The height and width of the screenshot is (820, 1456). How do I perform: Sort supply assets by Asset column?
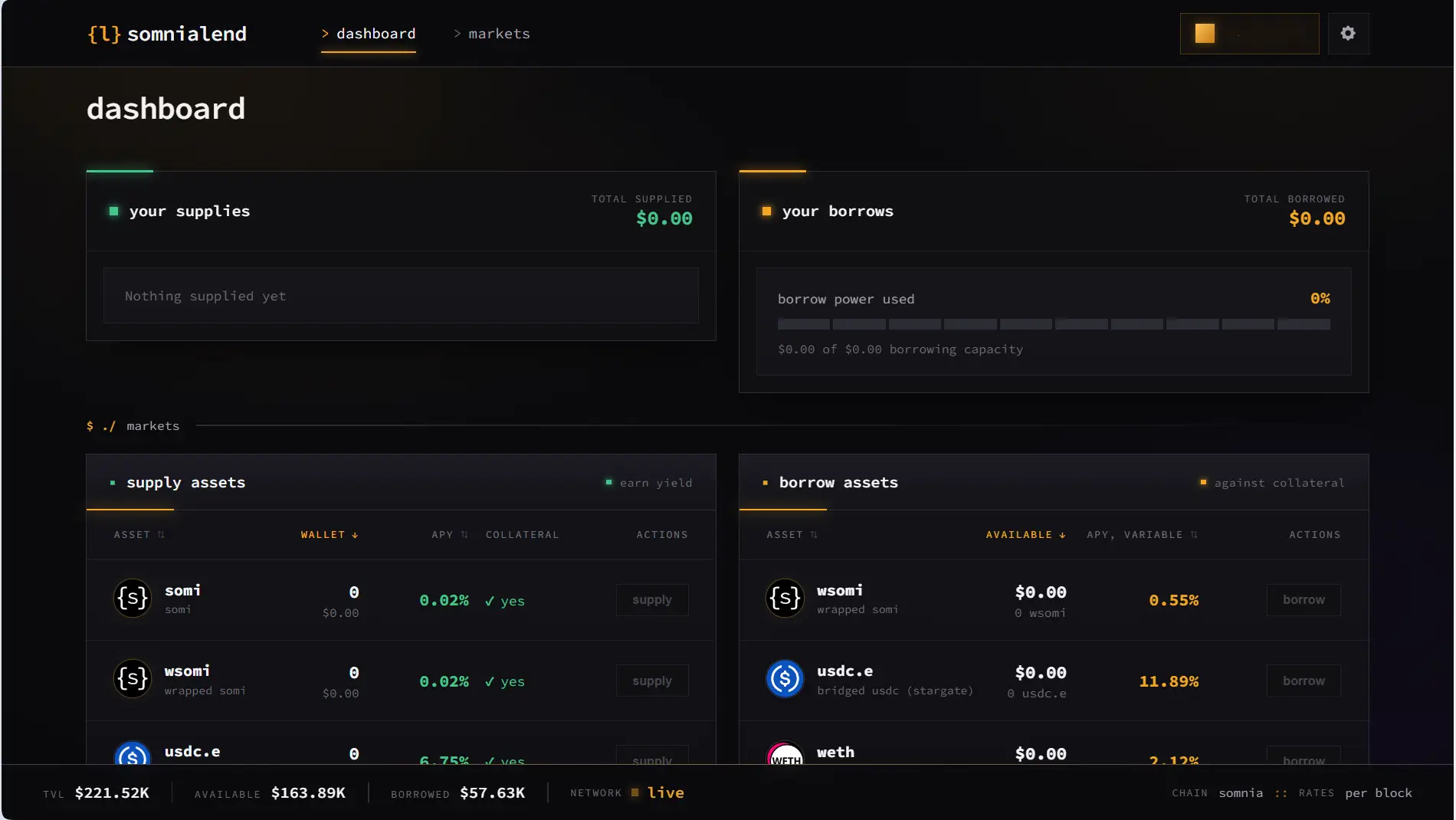[139, 535]
